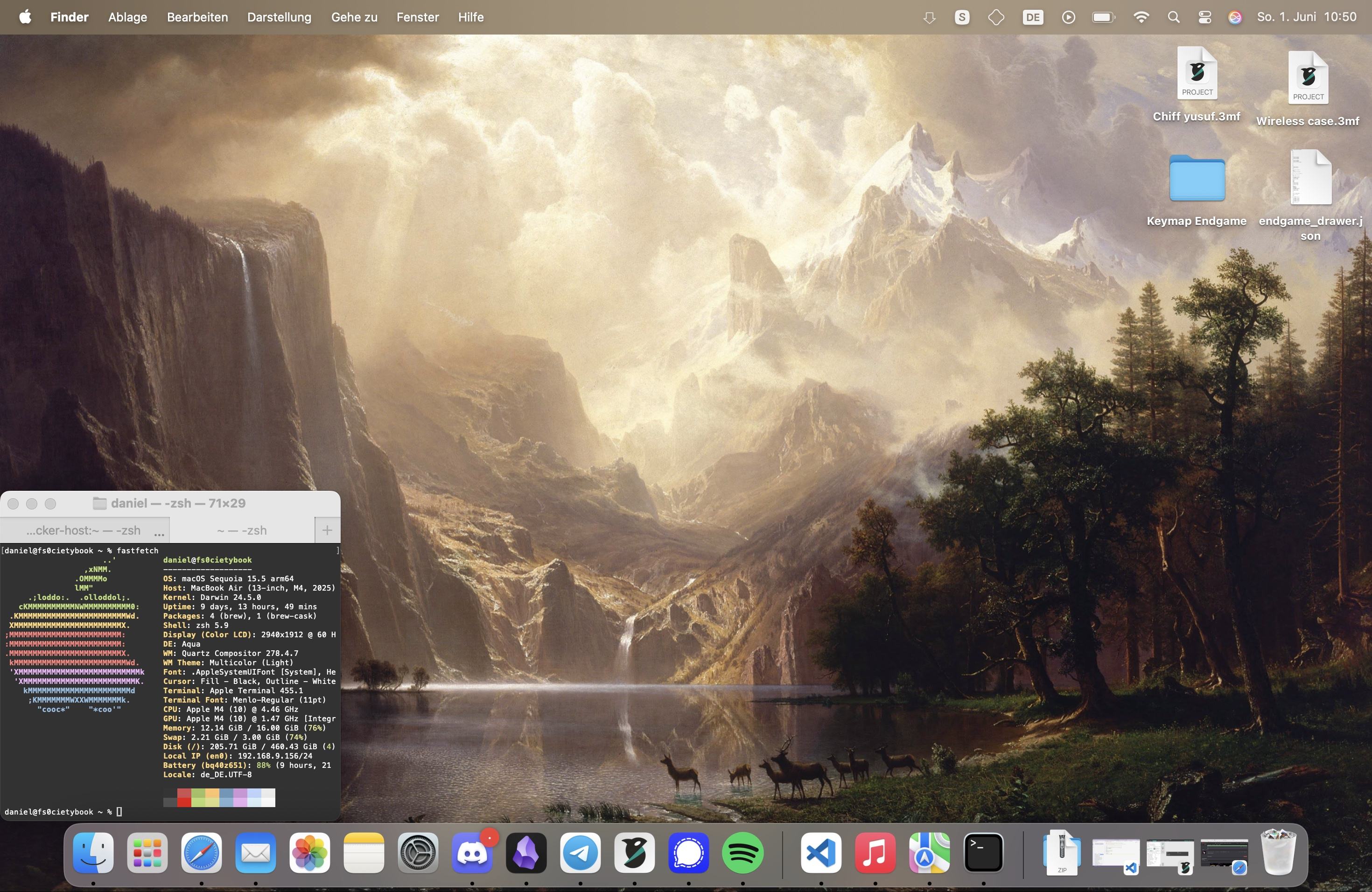
Task: Click the Terminal prompt input line
Action: (x=170, y=812)
